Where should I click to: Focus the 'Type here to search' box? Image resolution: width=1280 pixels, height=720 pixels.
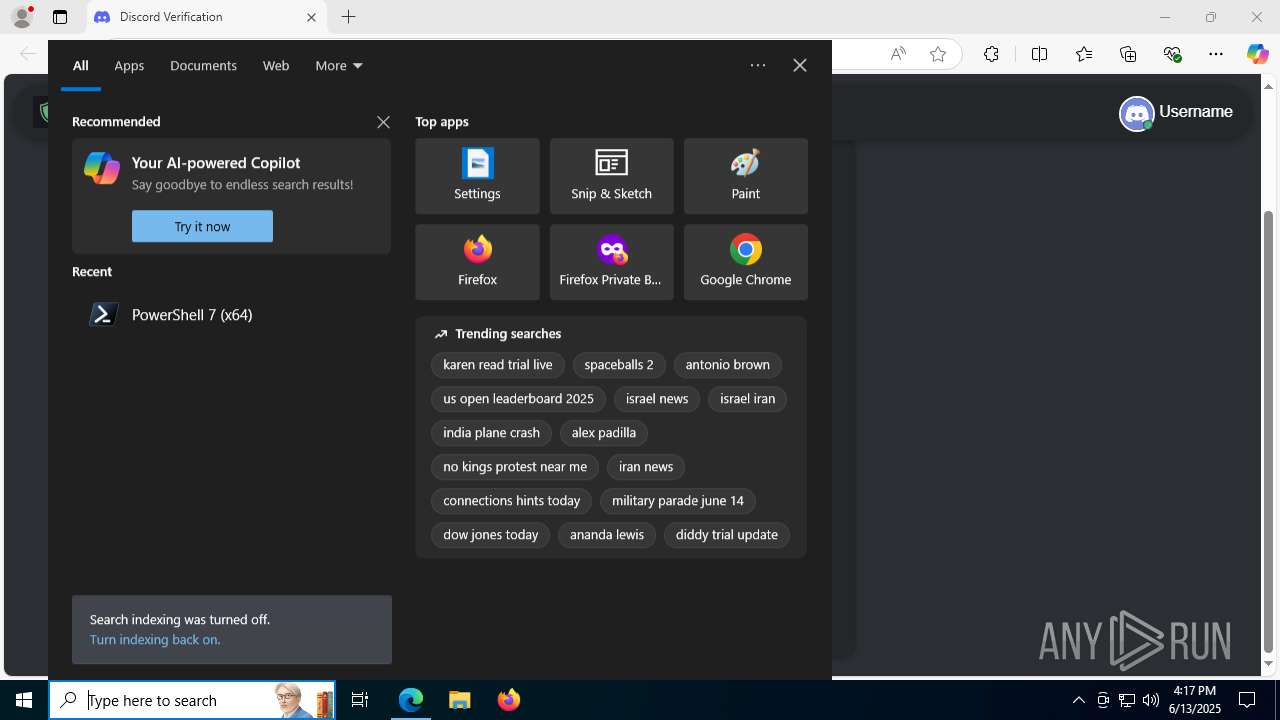[x=192, y=700]
